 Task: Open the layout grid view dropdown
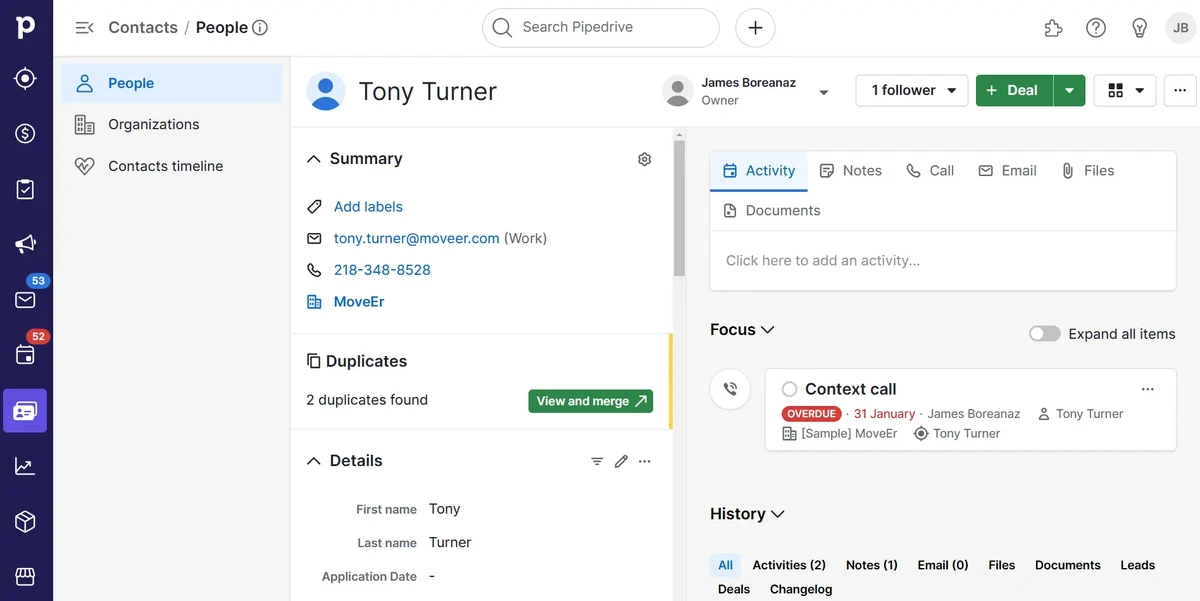click(1126, 90)
